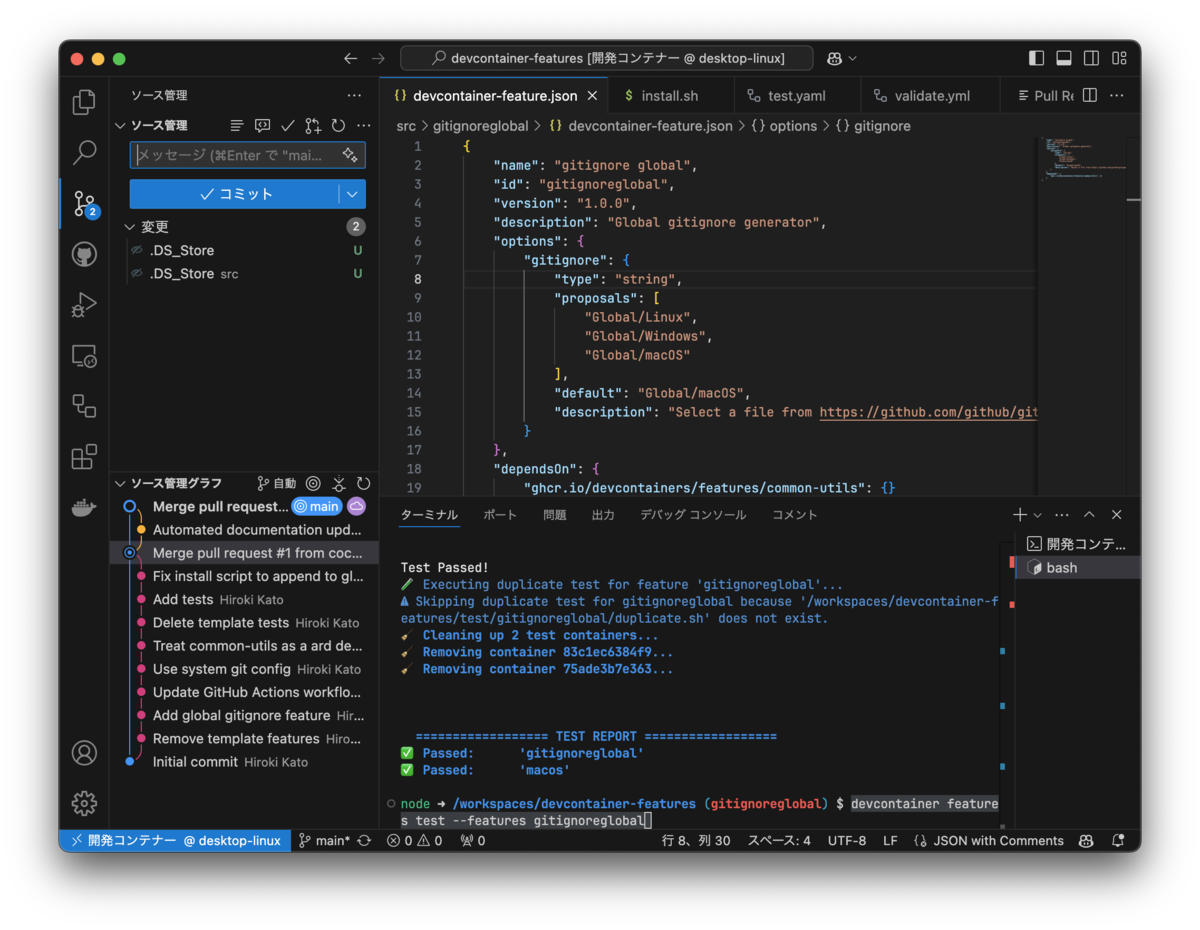Screen dimensions: 1200x930
Task: Click Copilot status icon in status bar
Action: click(x=1086, y=841)
